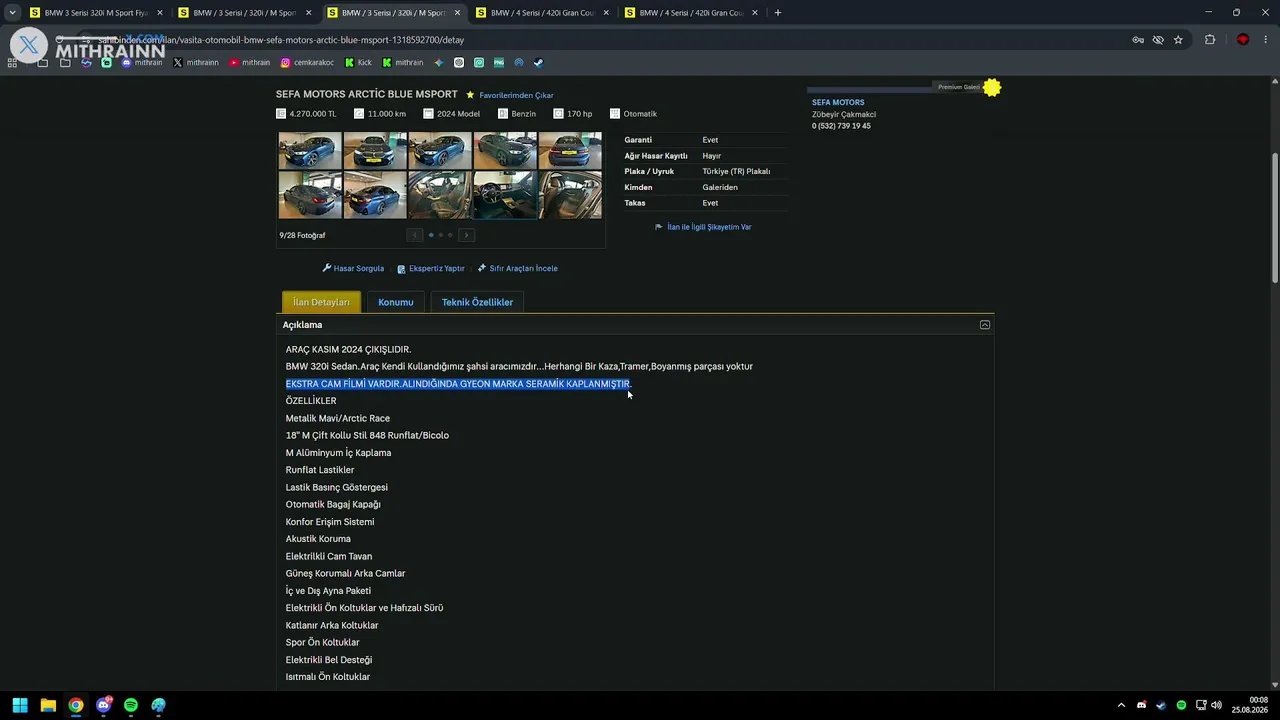Click the 'Metalik Mavi/Arctic Race' line

[338, 419]
